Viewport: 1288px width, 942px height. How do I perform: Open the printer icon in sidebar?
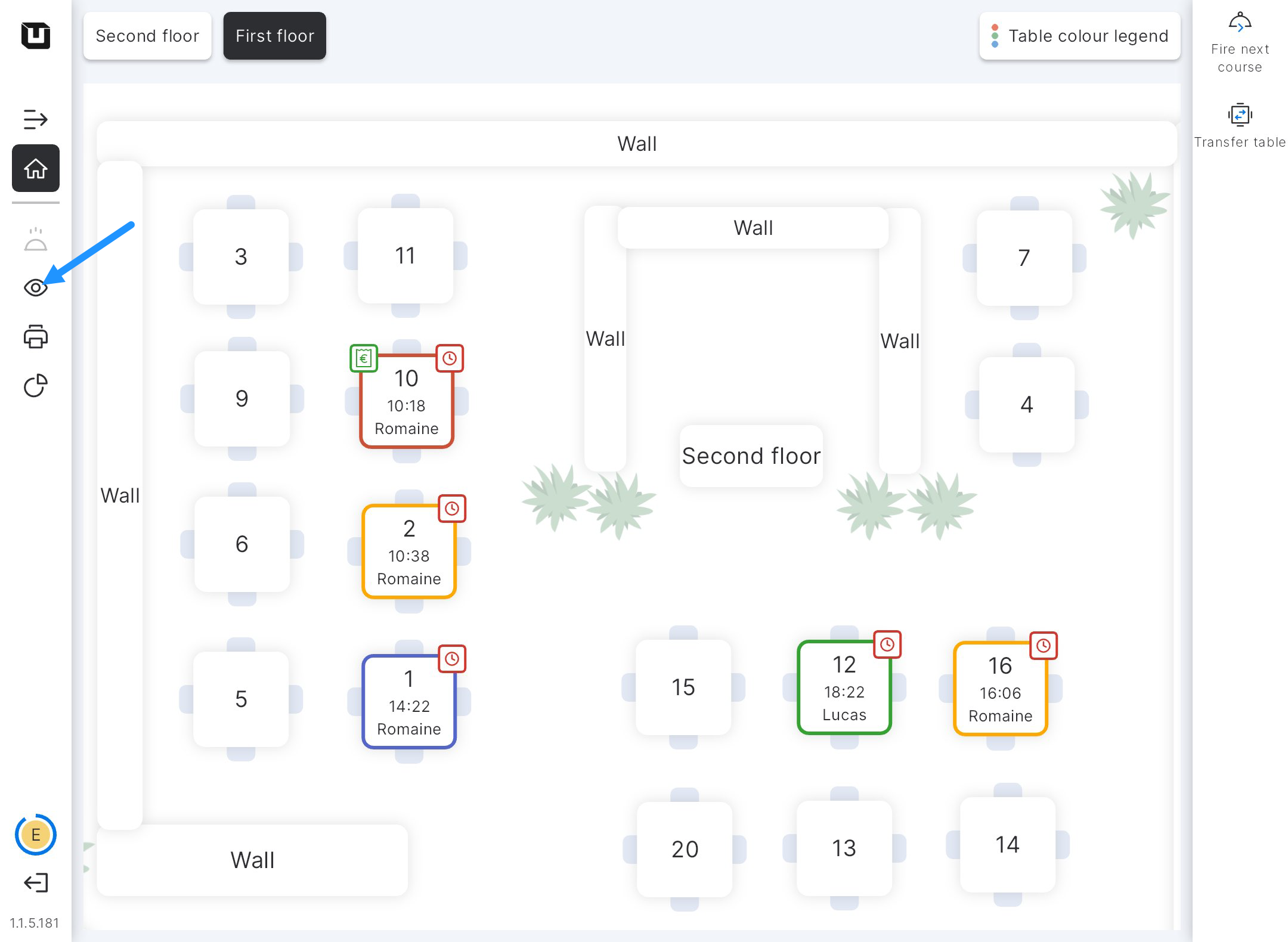[36, 337]
